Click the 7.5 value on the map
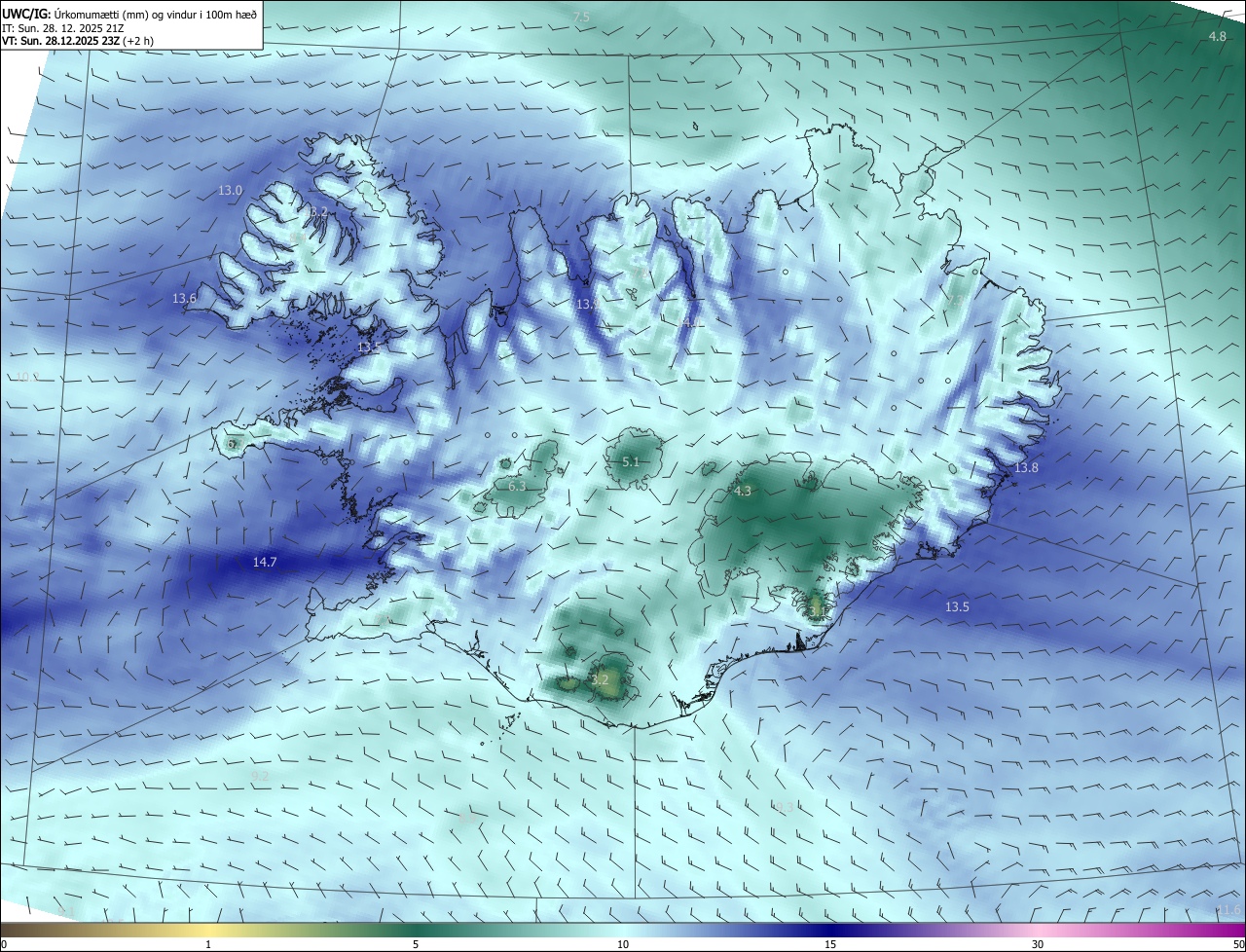This screenshot has width=1246, height=952. click(581, 17)
